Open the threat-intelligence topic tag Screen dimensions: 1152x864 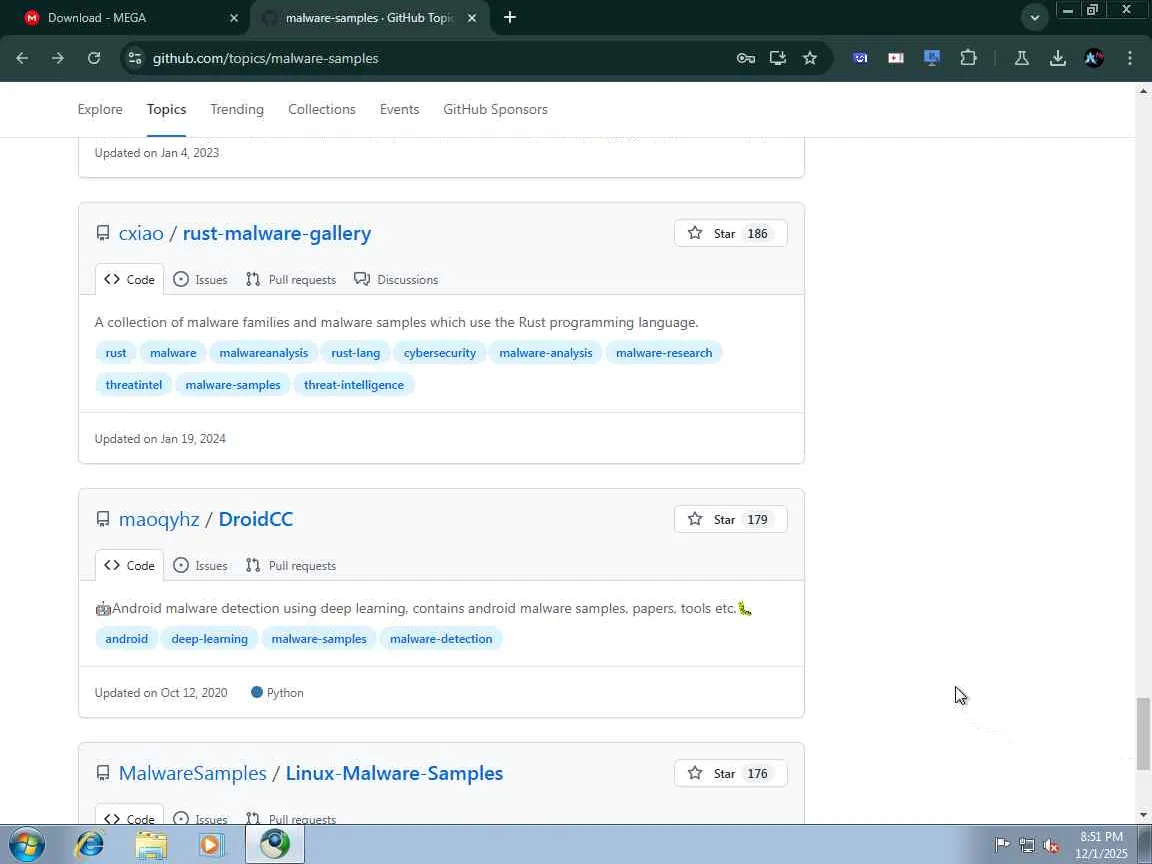pyautogui.click(x=353, y=385)
